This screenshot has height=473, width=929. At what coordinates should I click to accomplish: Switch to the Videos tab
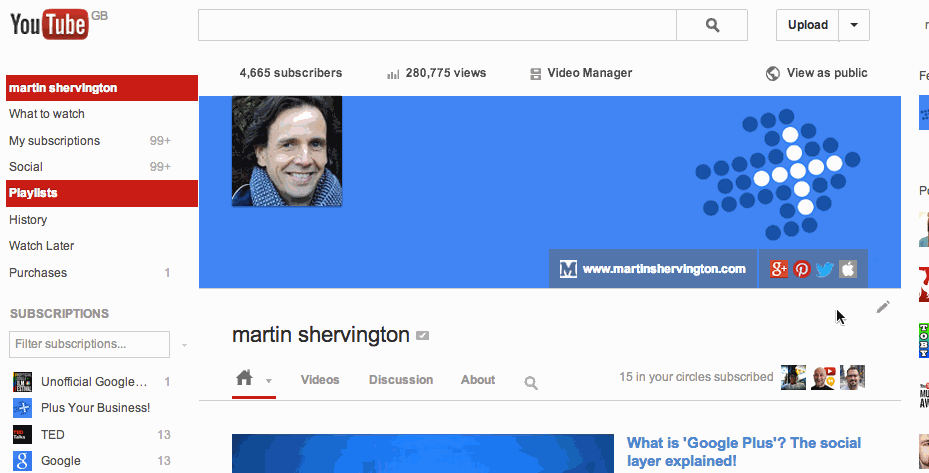[320, 380]
